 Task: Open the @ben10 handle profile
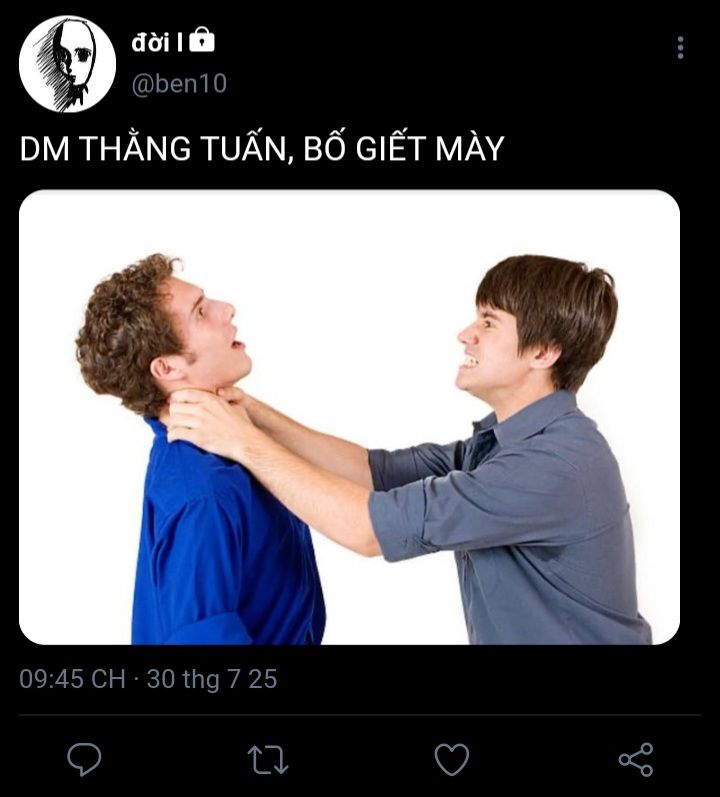click(x=179, y=83)
